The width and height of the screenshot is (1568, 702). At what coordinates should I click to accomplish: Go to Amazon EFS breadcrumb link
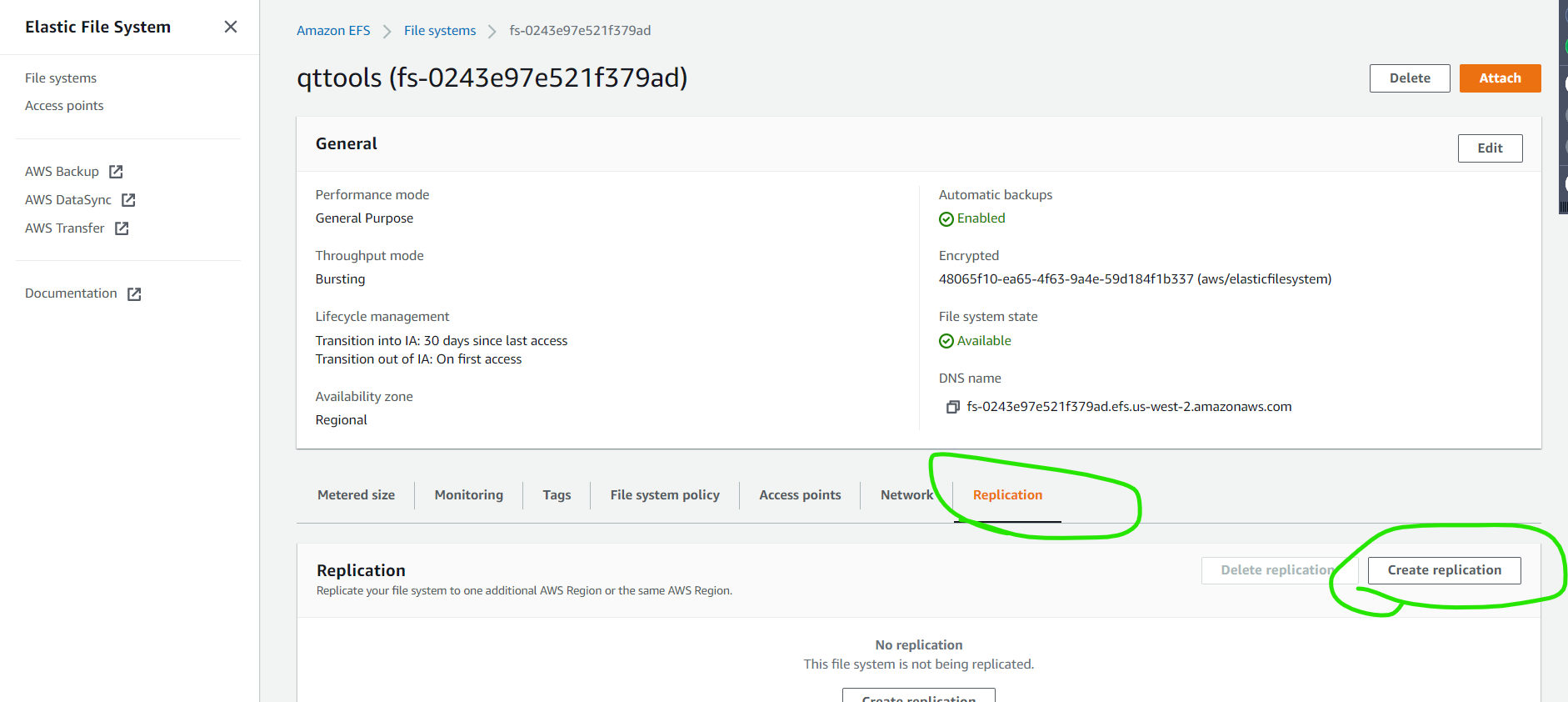[x=333, y=30]
